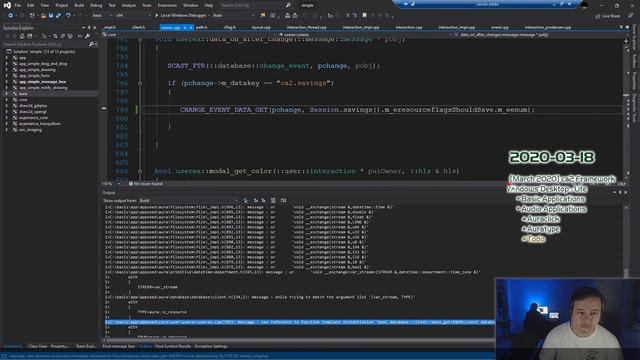Click the feedback icon beside Live Share
The image size is (640, 360).
pos(630,16)
